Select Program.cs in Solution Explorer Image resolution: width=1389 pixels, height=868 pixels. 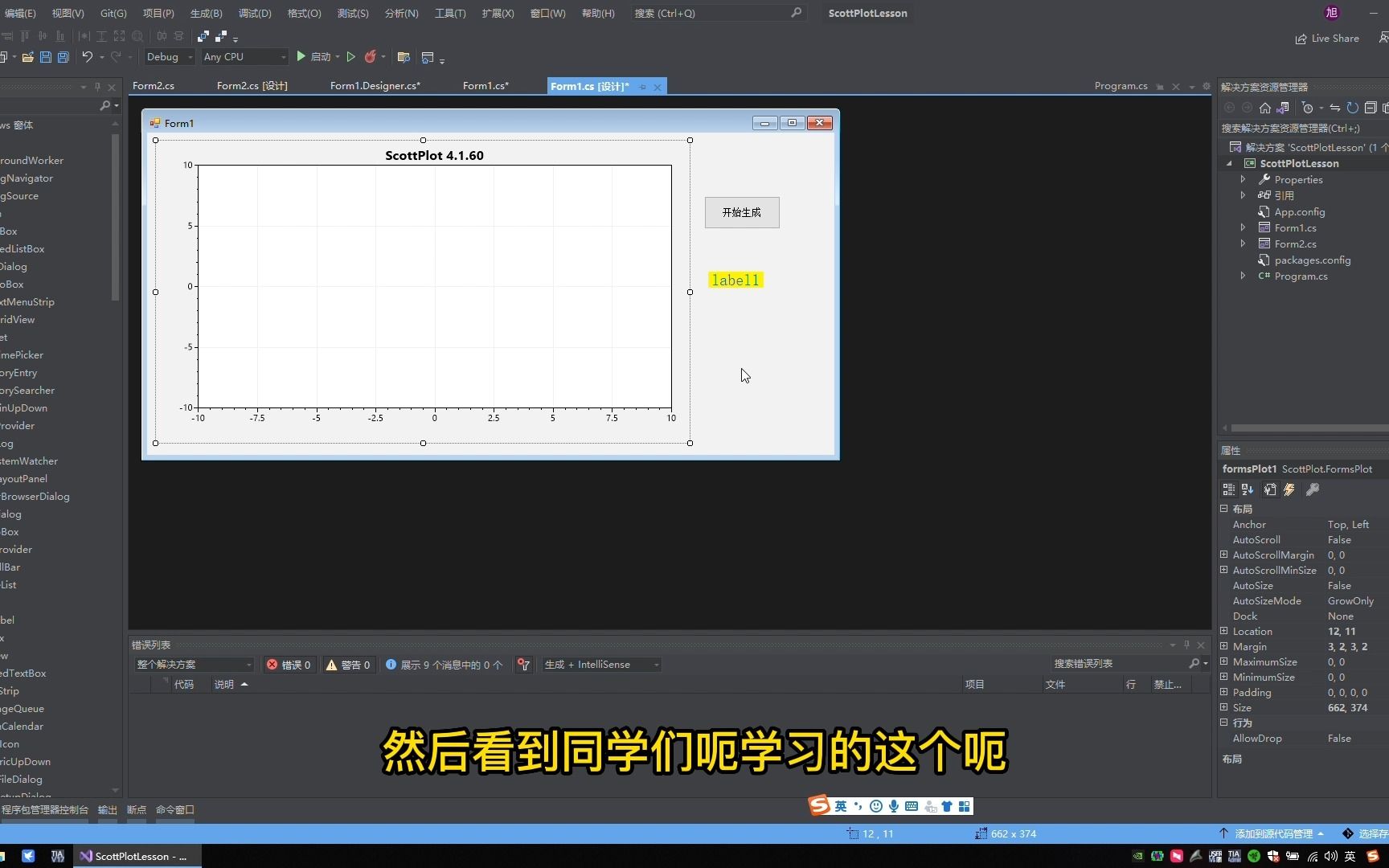click(1301, 276)
